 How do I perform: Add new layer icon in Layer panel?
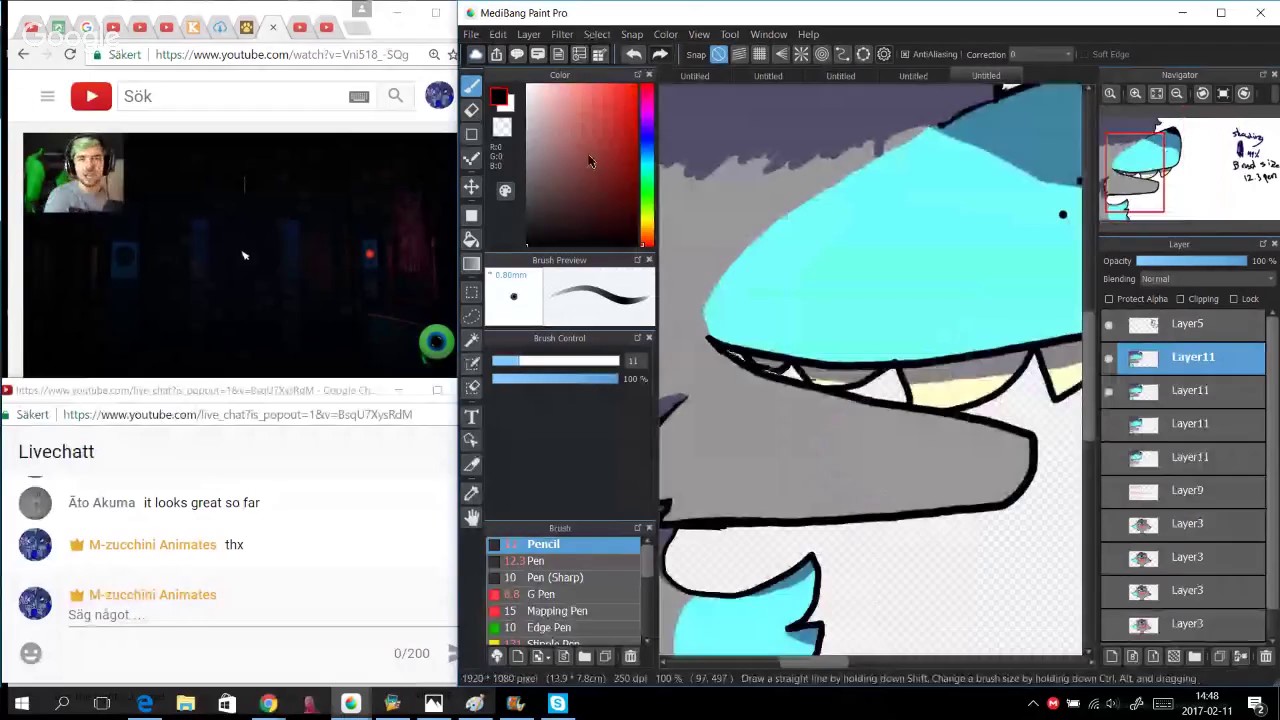1112,656
